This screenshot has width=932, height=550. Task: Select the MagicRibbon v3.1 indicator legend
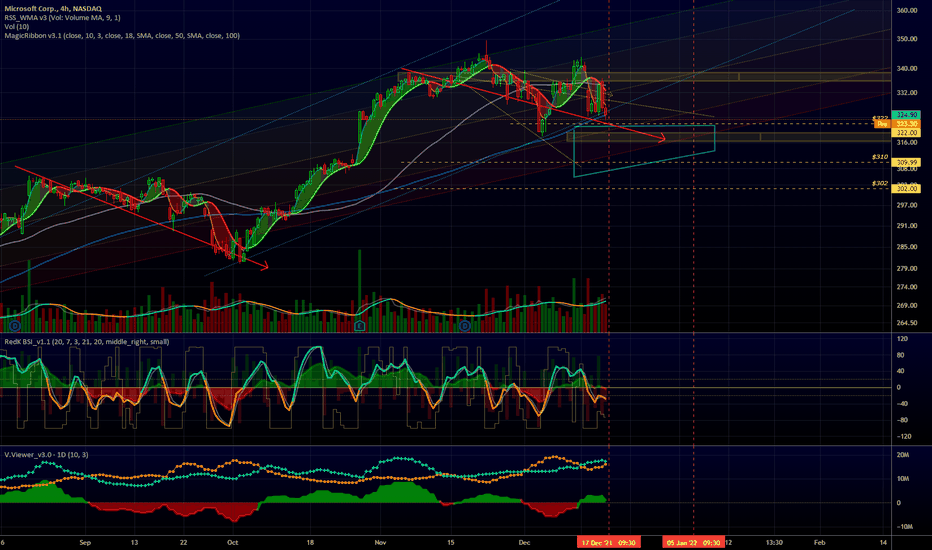tap(122, 36)
